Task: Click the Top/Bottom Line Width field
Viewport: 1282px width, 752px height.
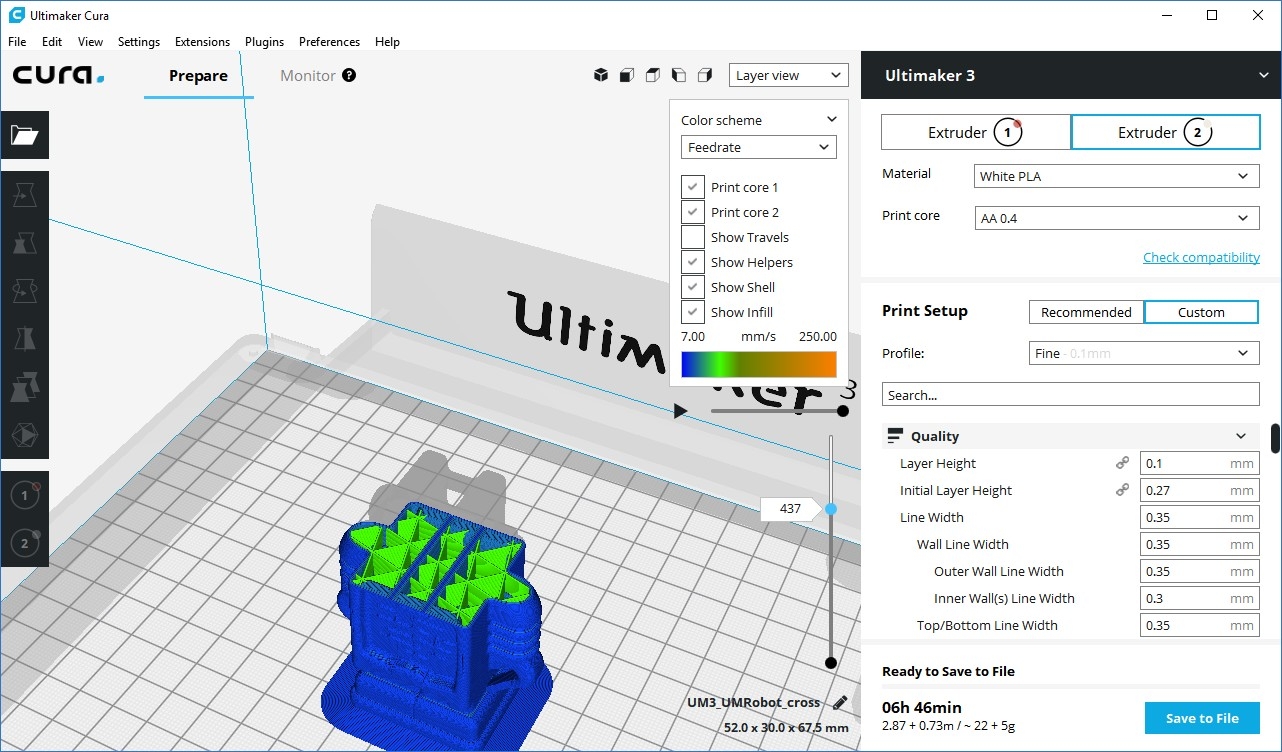Action: pos(1198,625)
